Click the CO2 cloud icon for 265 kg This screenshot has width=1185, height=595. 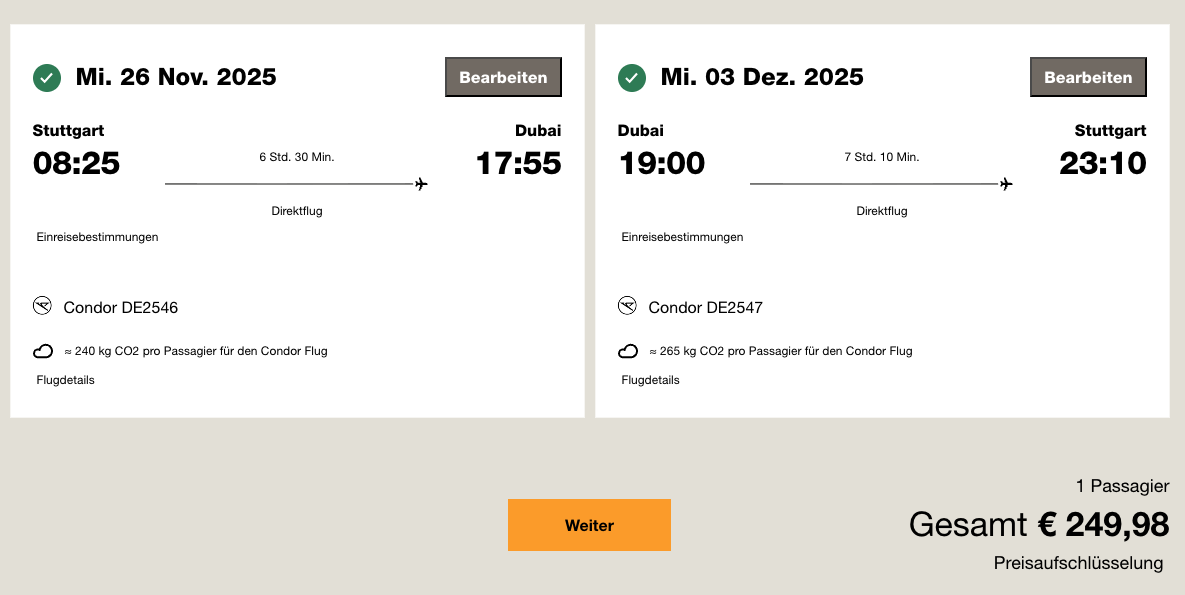pos(628,351)
